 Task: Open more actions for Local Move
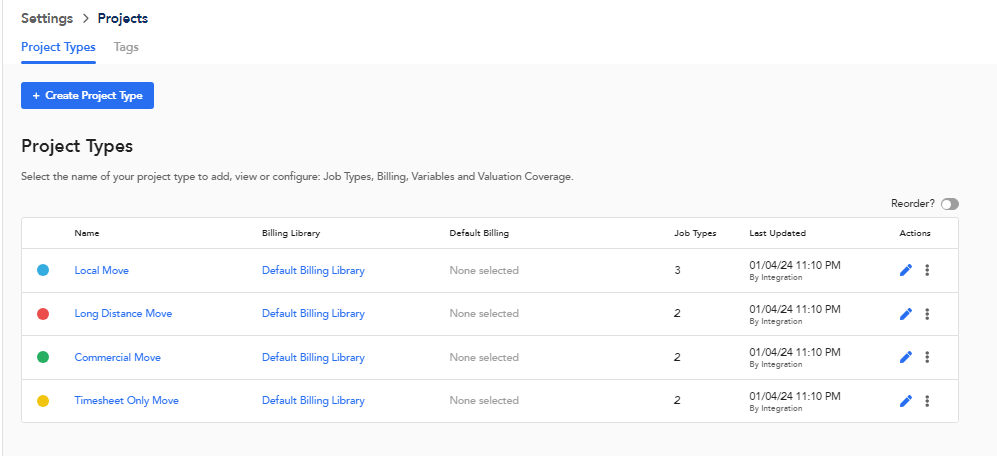pyautogui.click(x=927, y=270)
